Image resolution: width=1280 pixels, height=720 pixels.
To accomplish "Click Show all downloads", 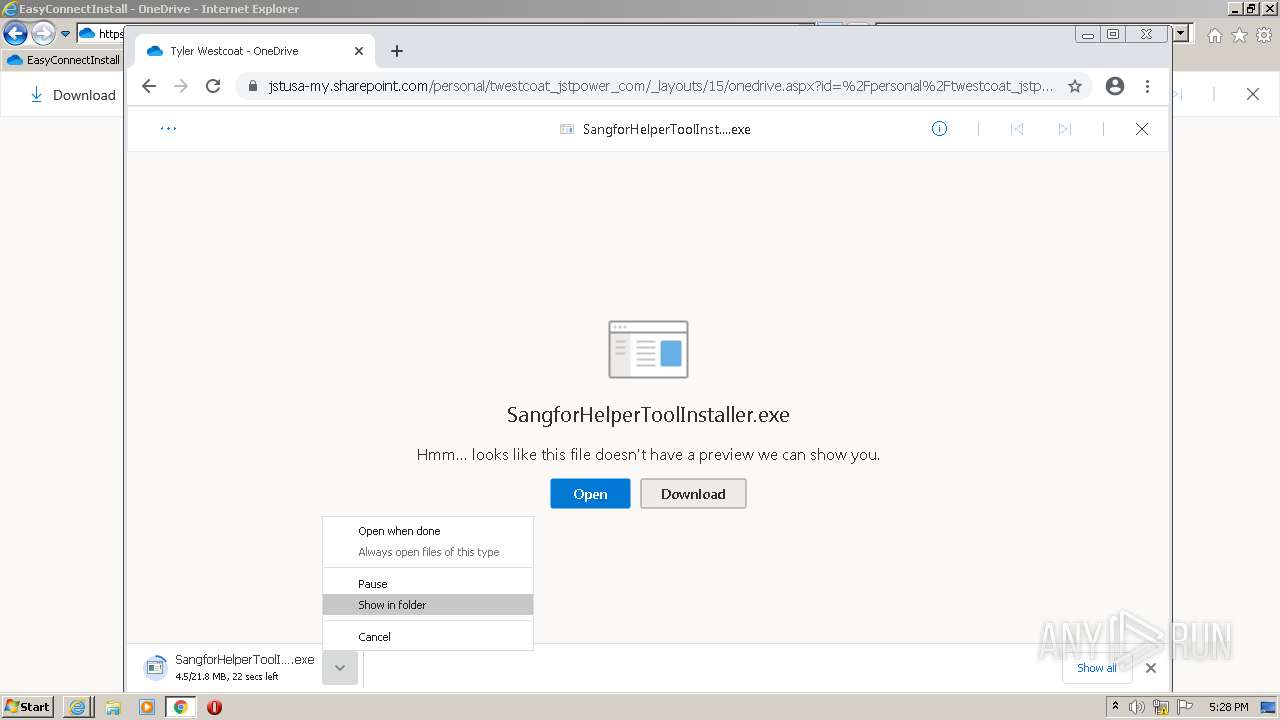I will [x=1097, y=668].
